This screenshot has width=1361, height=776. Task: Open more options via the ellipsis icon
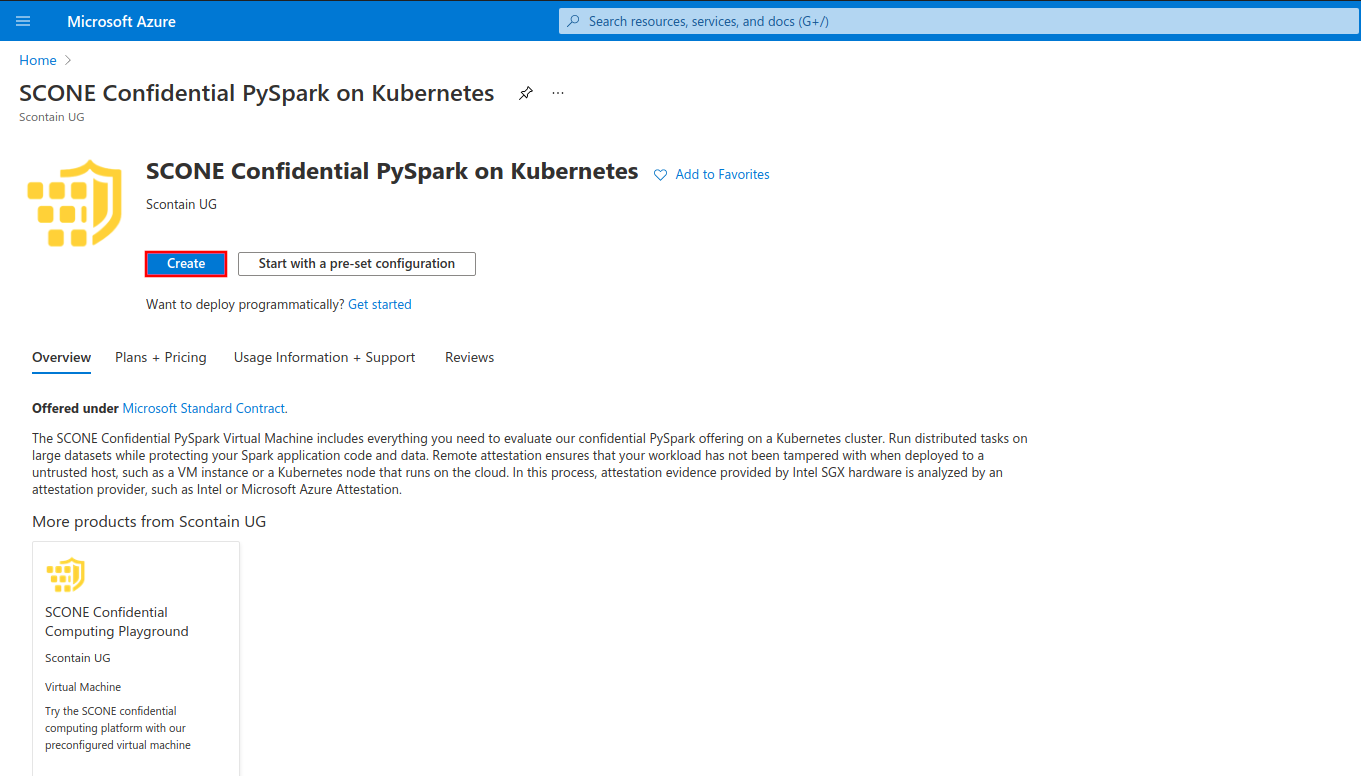[x=557, y=92]
